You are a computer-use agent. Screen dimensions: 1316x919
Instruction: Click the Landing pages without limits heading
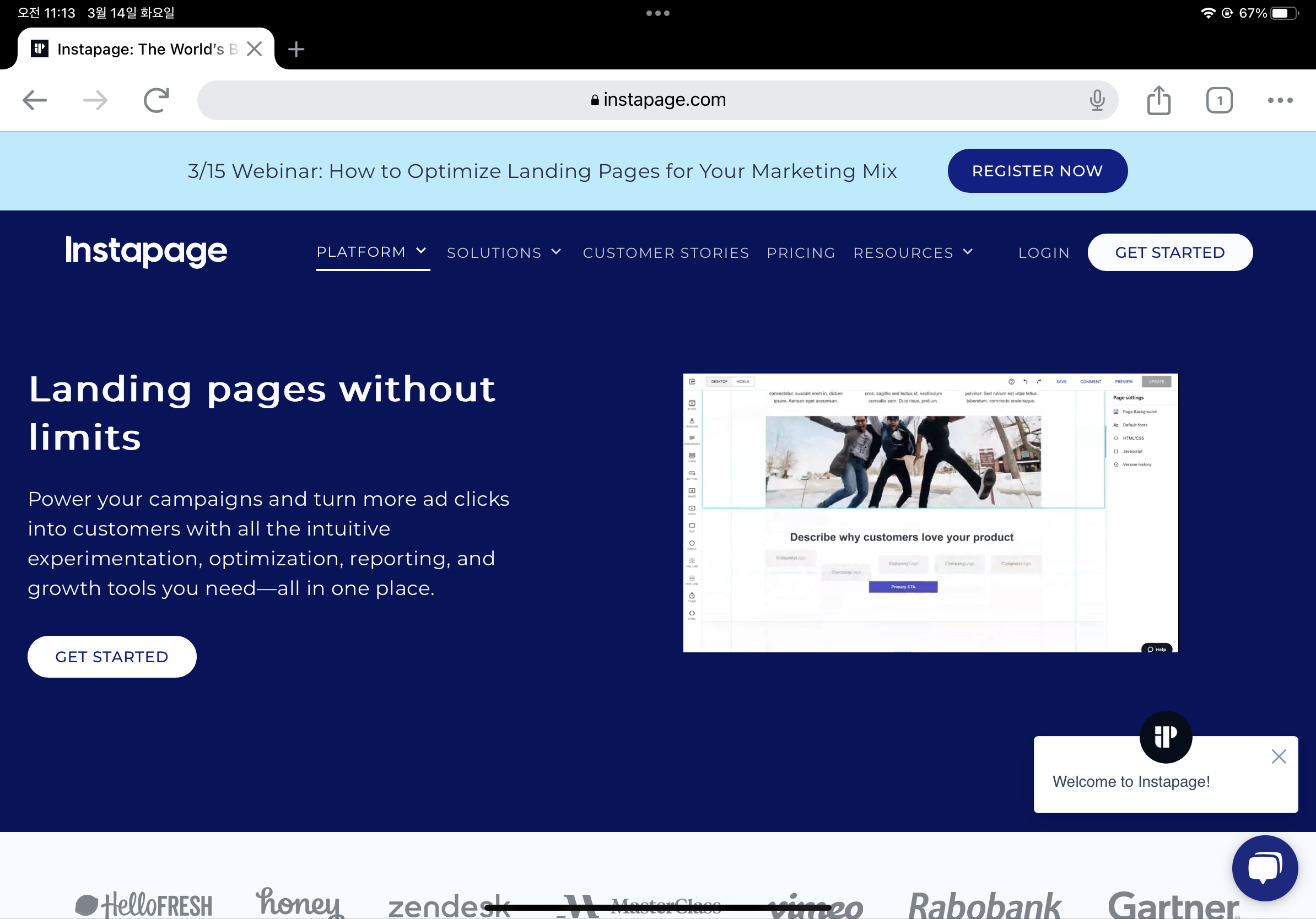pos(261,413)
